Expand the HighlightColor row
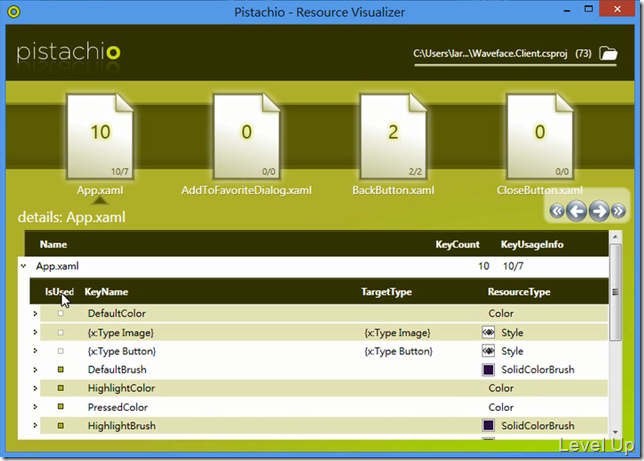 pyautogui.click(x=35, y=388)
